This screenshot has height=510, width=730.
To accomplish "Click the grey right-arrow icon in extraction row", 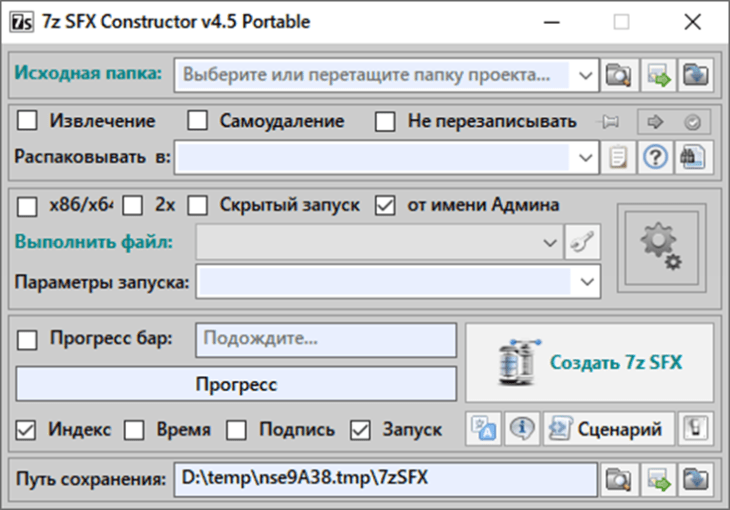I will [655, 122].
